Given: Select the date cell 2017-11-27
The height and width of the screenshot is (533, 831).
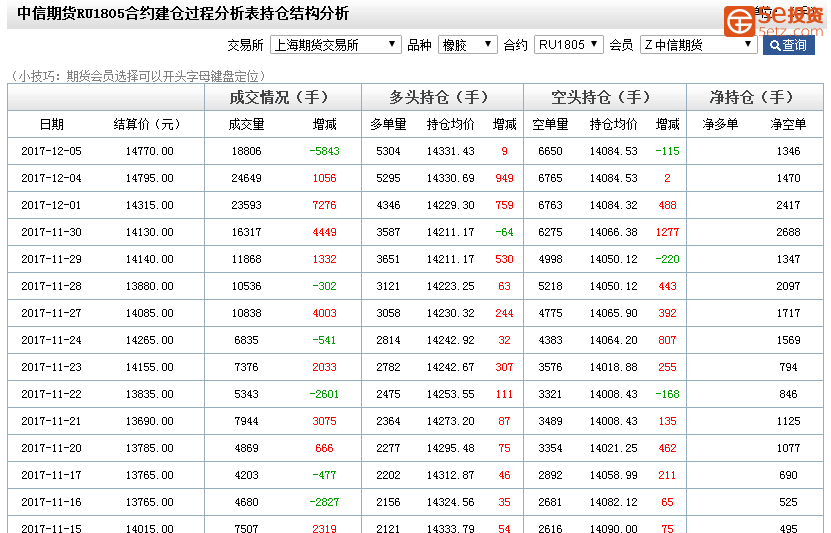Looking at the screenshot, I should [x=51, y=314].
